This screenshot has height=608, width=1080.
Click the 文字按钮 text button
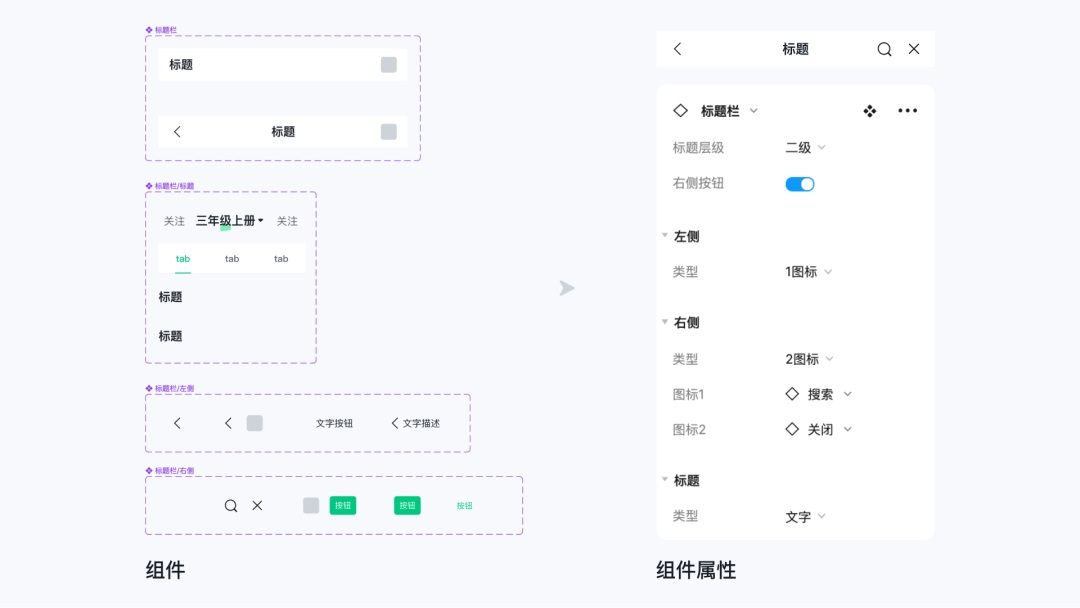(334, 423)
